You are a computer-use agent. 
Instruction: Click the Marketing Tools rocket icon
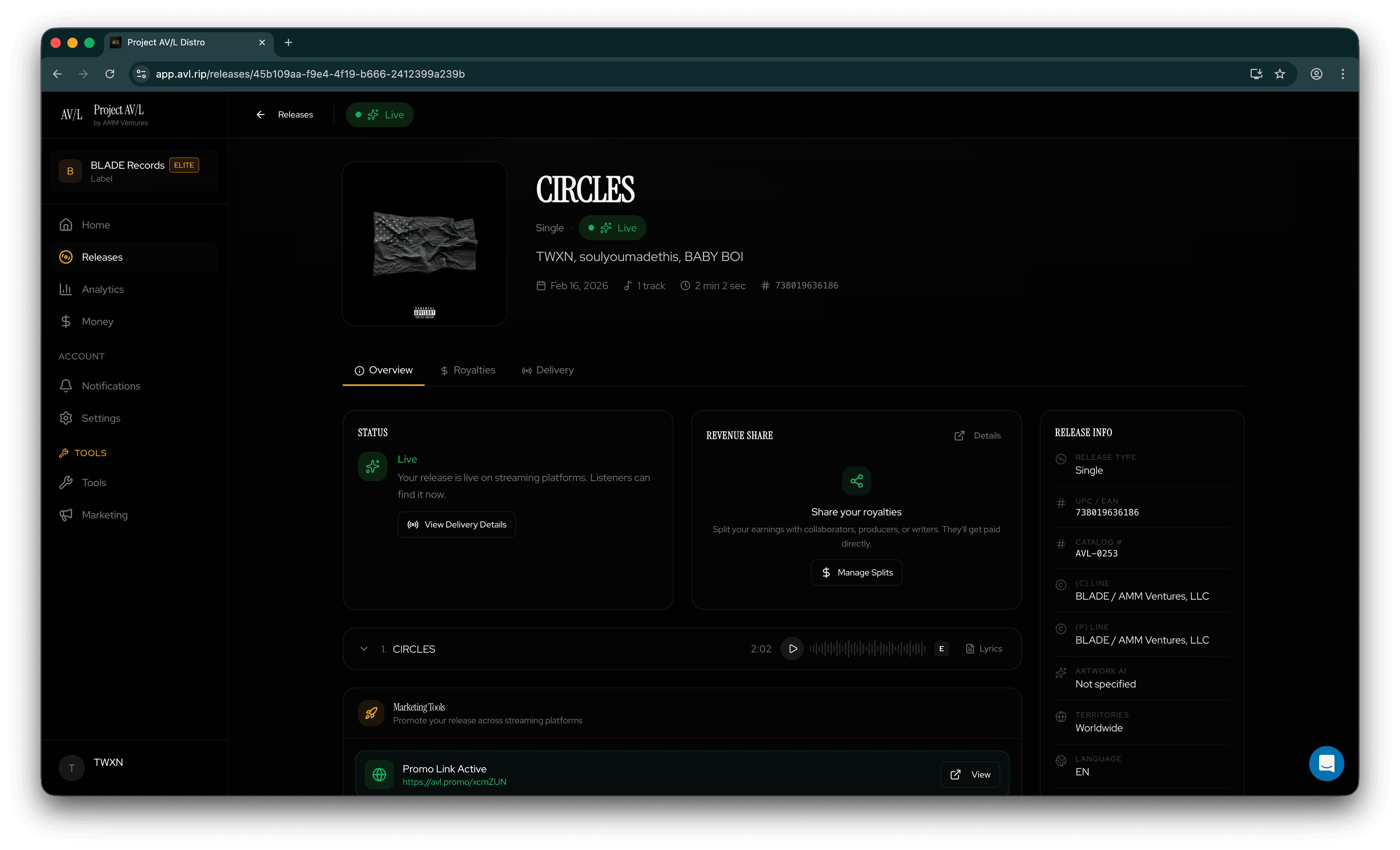371,713
